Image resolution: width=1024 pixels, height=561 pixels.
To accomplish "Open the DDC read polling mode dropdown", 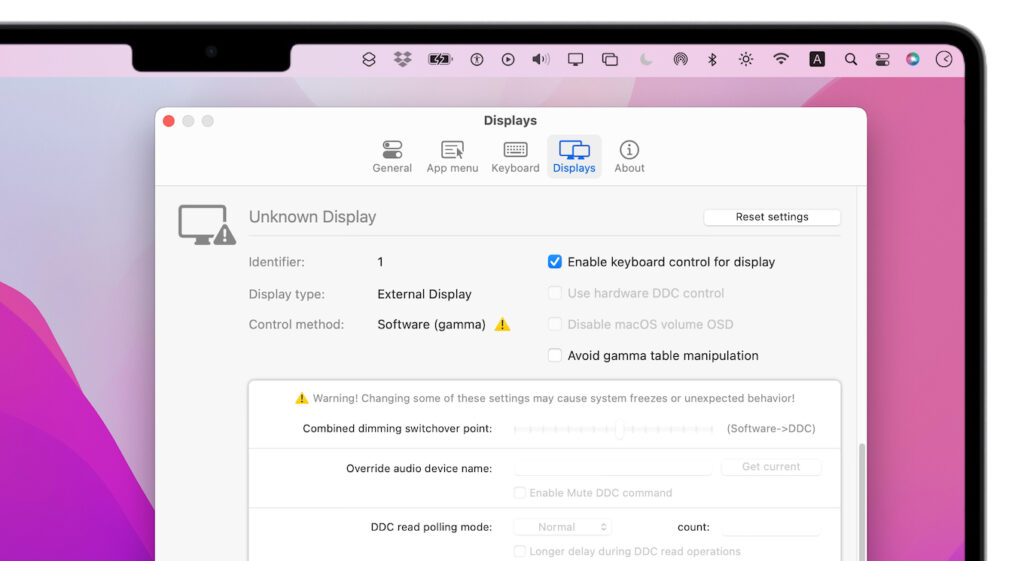I will pos(563,527).
